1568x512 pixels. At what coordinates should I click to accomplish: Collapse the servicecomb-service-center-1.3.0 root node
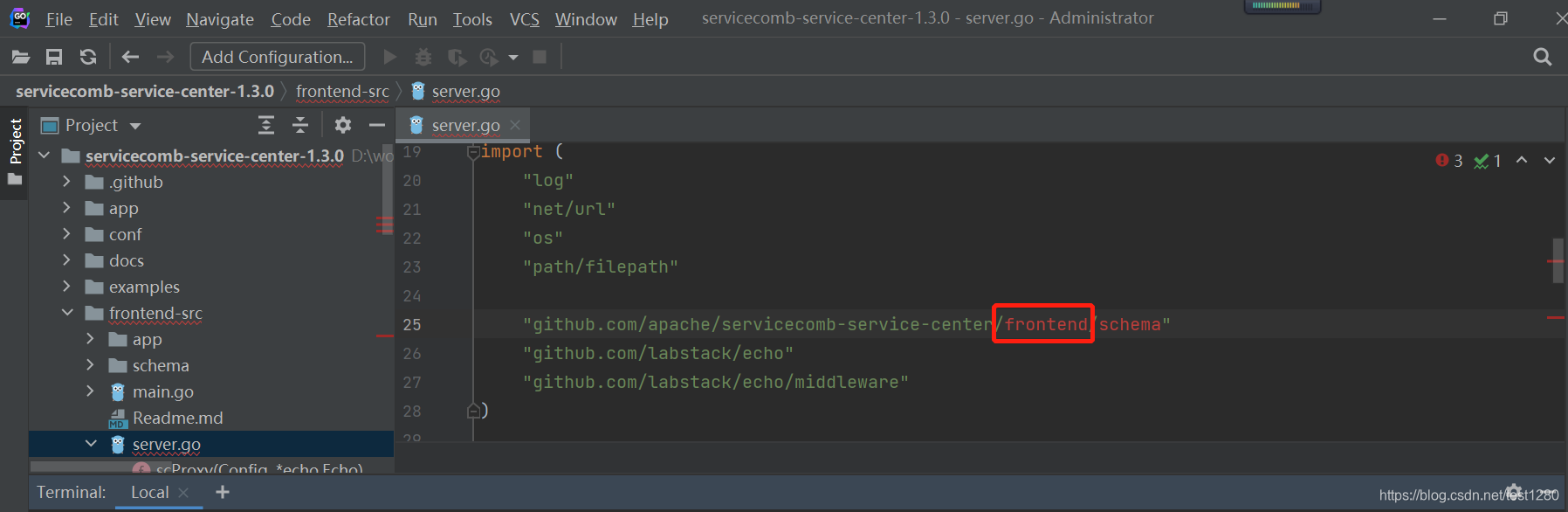pyautogui.click(x=45, y=156)
